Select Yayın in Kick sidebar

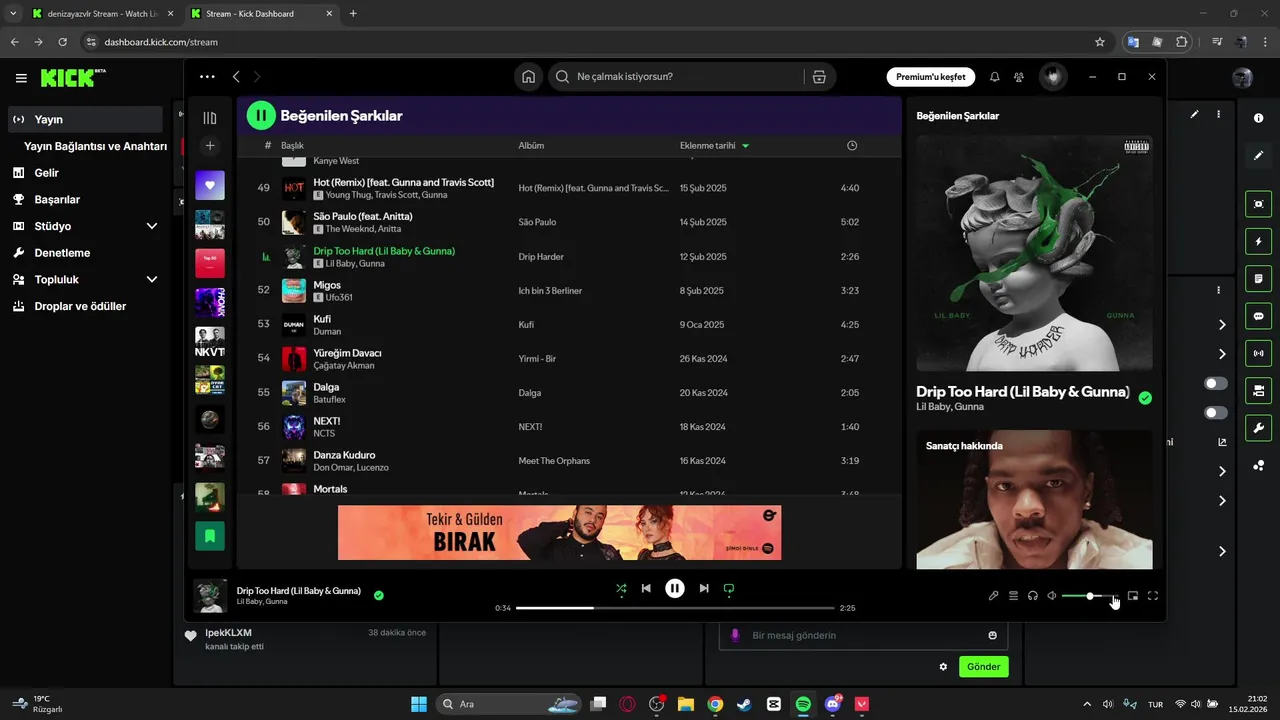pyautogui.click(x=85, y=119)
